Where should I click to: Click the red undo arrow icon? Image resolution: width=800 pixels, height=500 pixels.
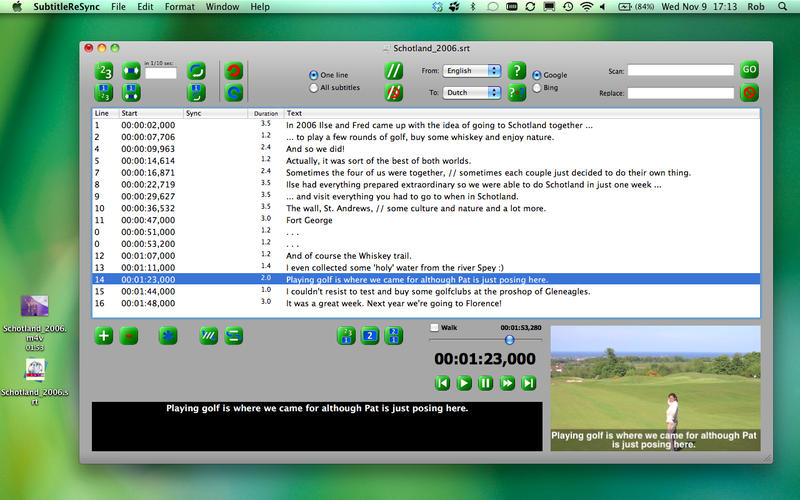233,71
